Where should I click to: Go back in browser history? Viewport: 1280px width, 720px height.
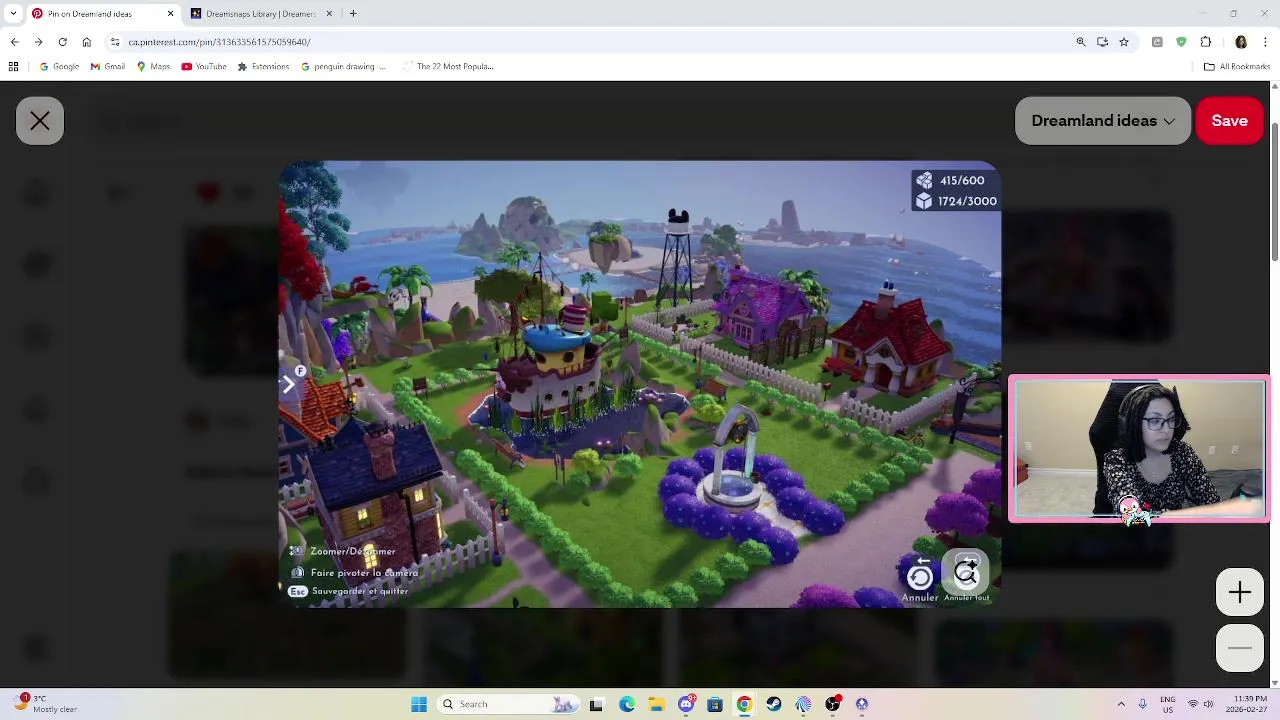pyautogui.click(x=14, y=42)
